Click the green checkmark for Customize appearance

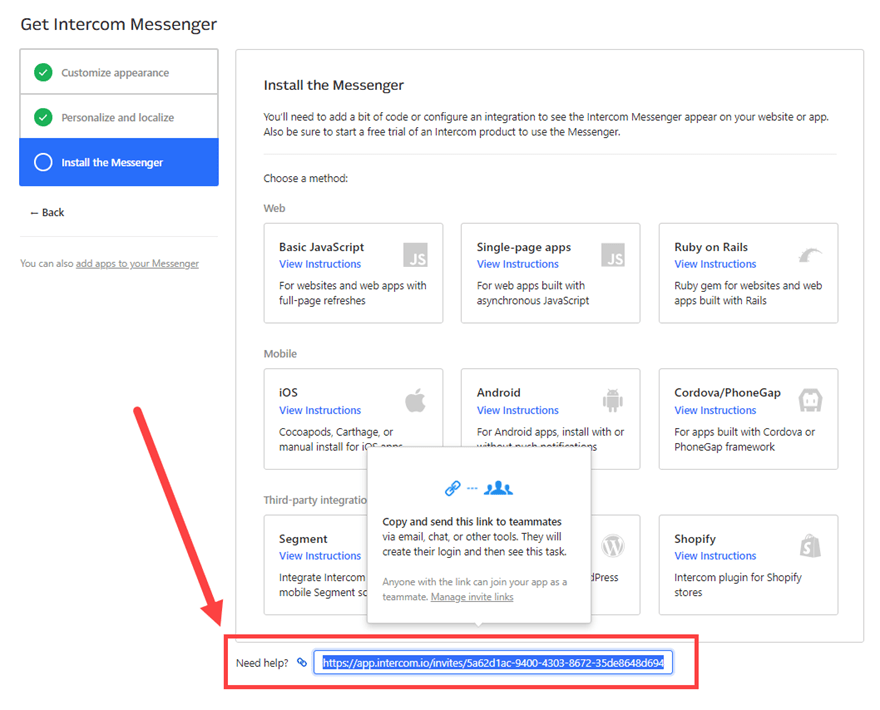43,71
